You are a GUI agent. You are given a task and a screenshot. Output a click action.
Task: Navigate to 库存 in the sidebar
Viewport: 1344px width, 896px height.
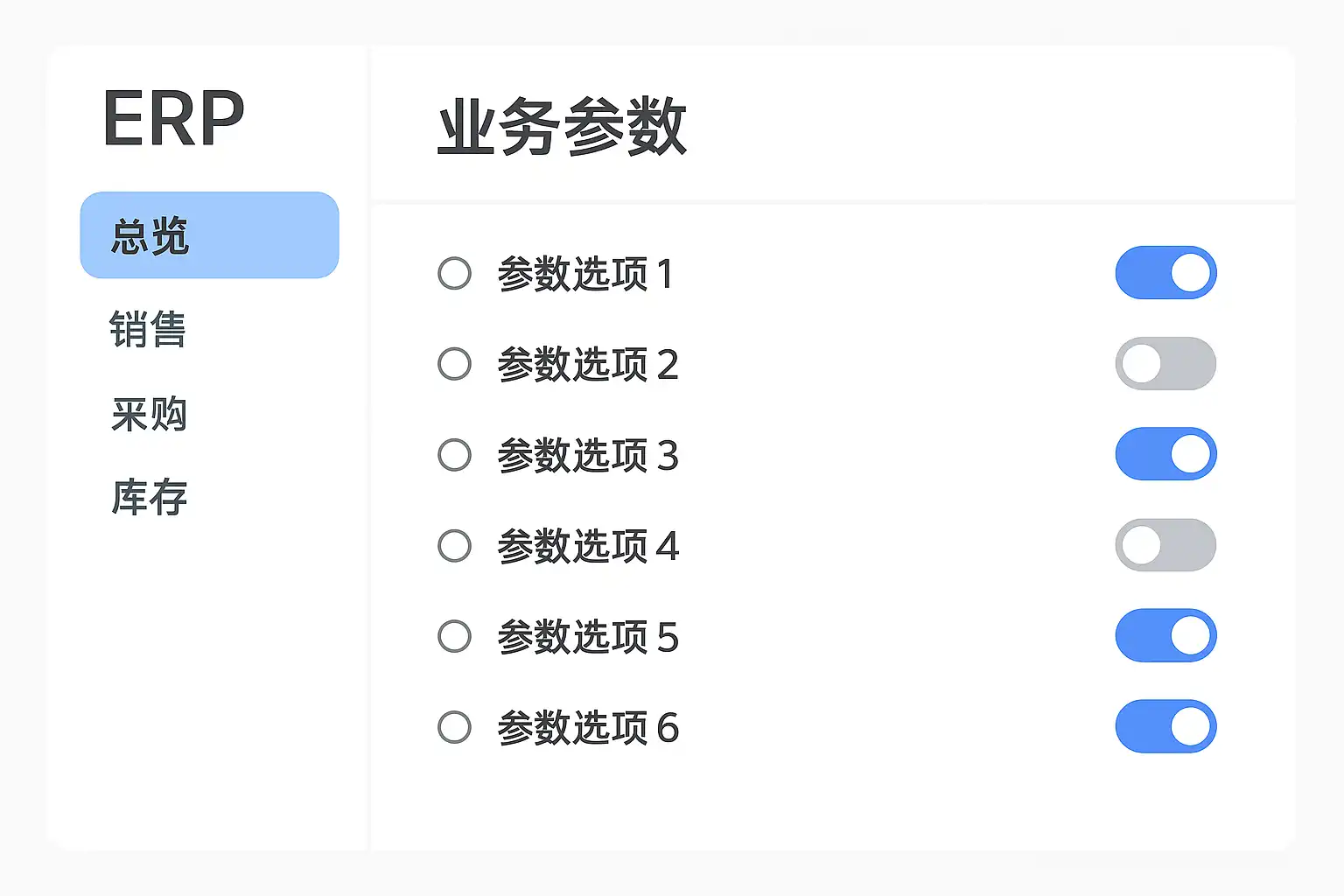point(149,497)
